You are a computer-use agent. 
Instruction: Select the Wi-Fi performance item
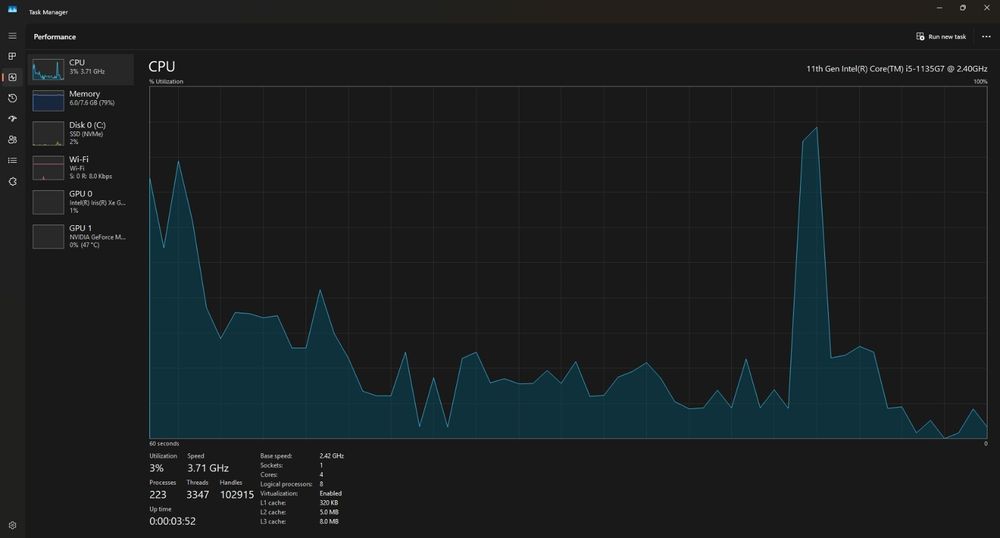pos(80,168)
